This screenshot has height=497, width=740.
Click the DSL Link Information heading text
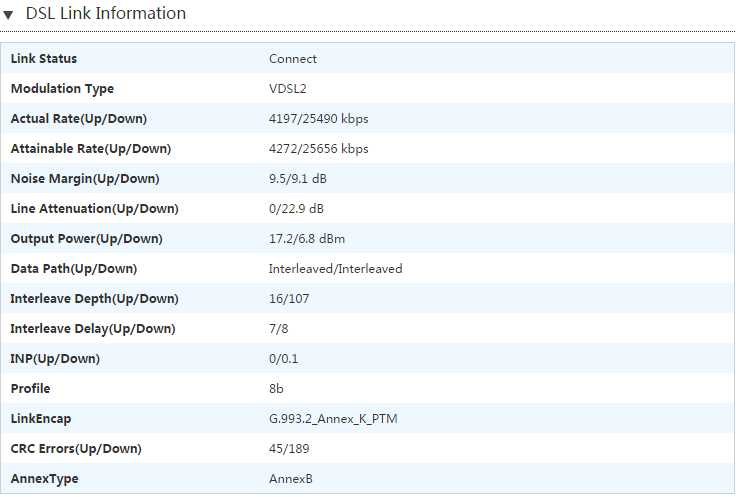105,14
